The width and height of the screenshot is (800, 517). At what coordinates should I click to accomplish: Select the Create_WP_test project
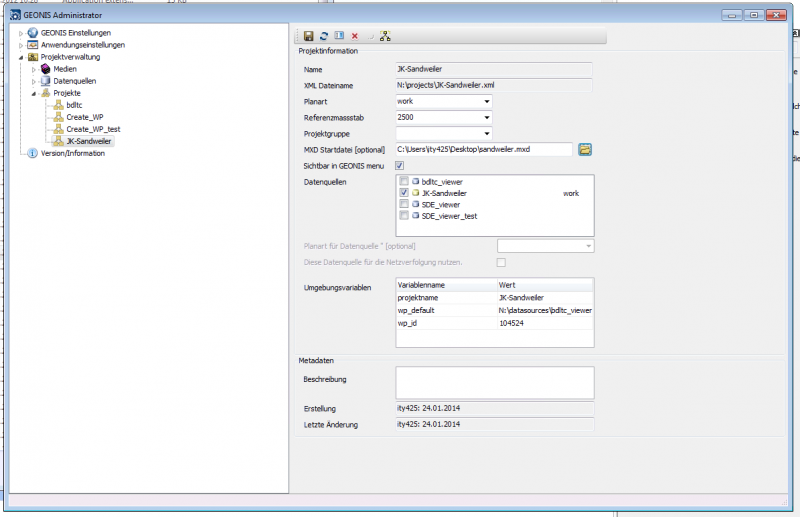pyautogui.click(x=93, y=129)
